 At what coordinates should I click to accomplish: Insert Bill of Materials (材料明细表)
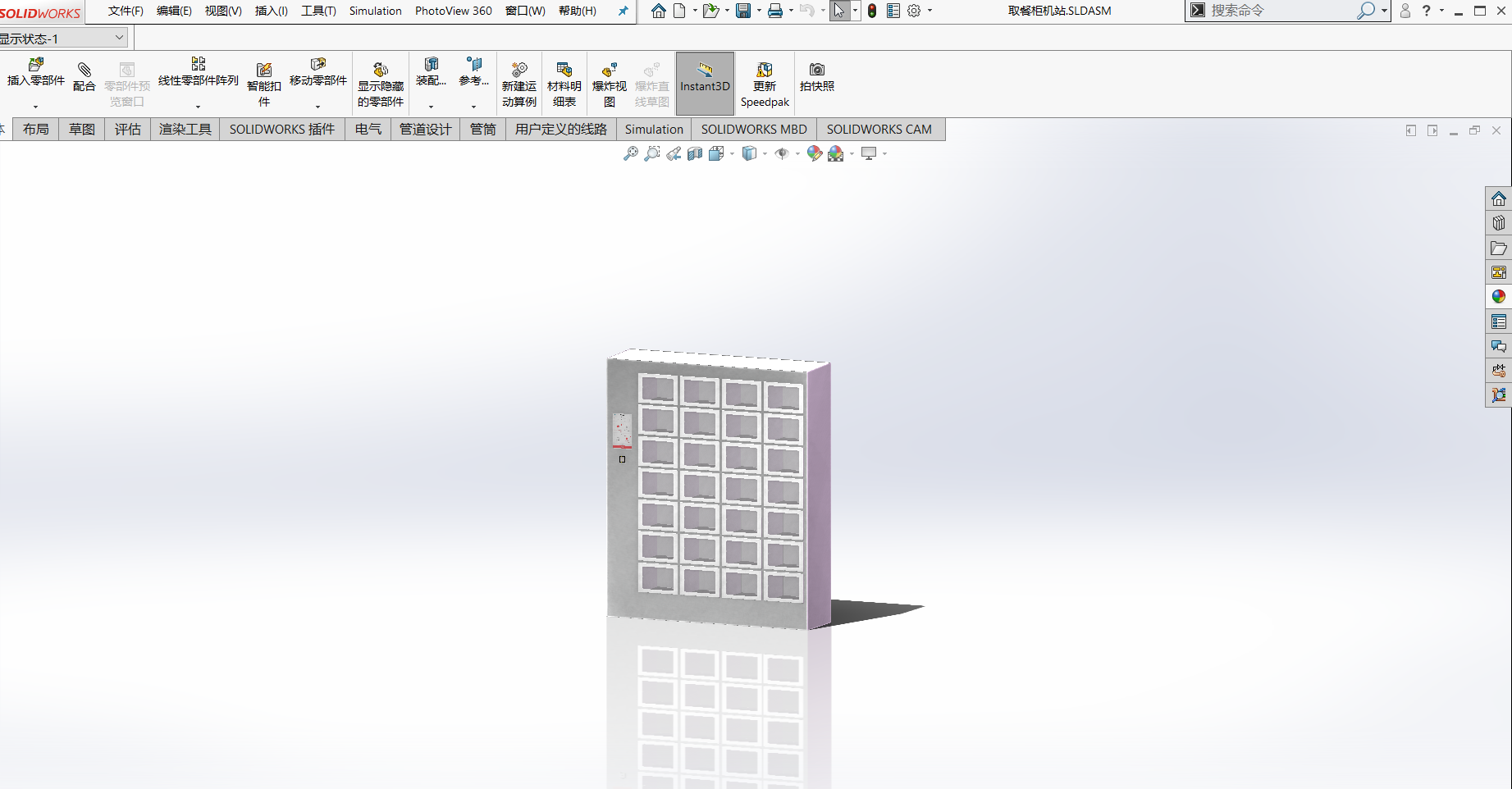(564, 70)
